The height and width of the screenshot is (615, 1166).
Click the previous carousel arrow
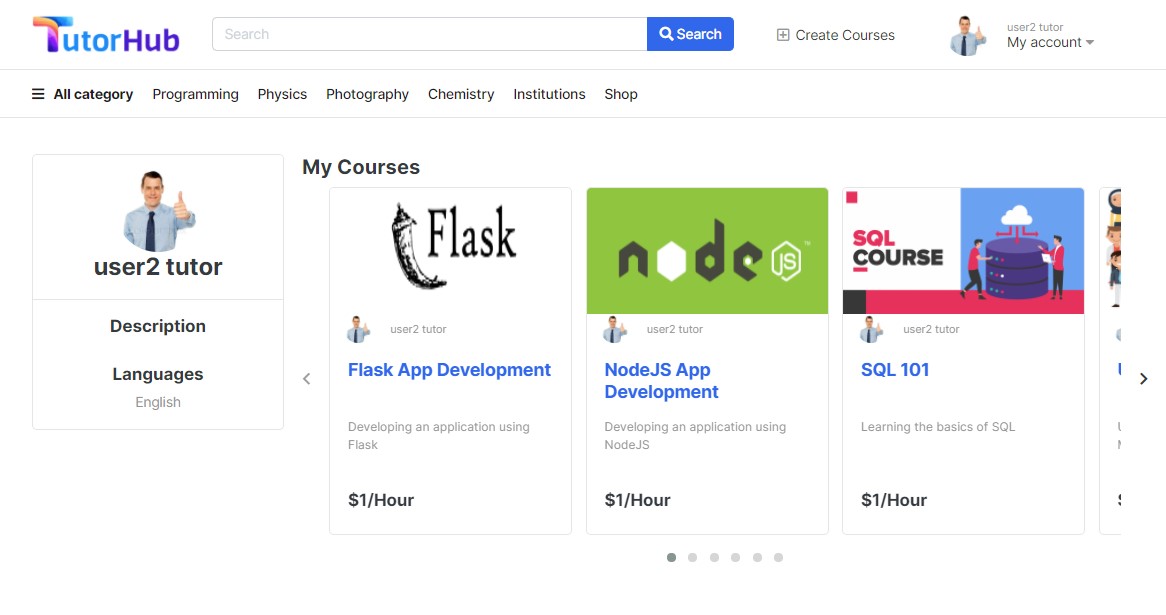pos(307,379)
